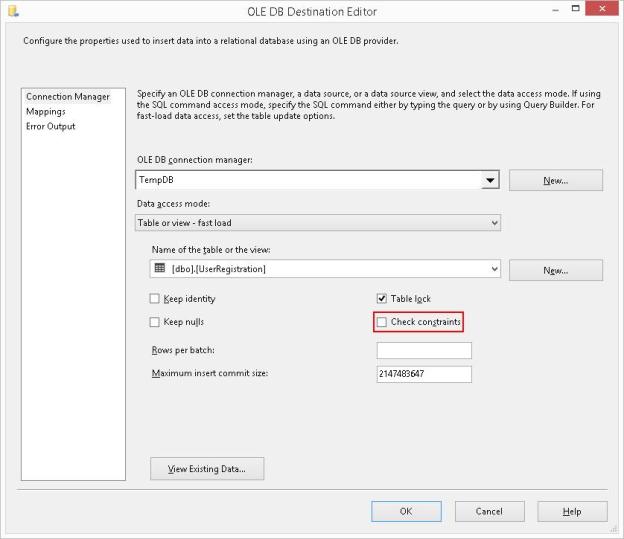Enable the Keep identity checkbox

154,299
